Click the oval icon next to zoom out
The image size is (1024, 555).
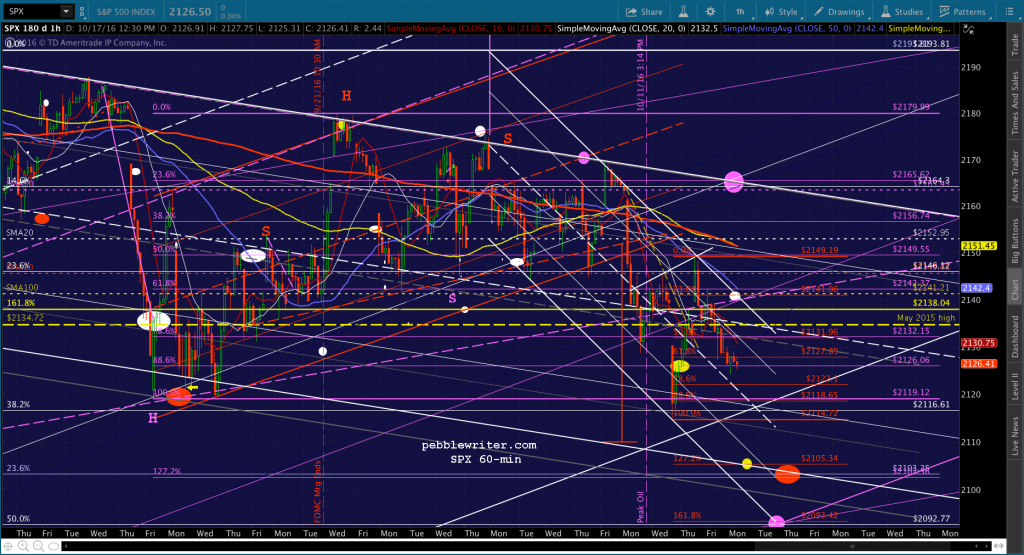[54, 546]
